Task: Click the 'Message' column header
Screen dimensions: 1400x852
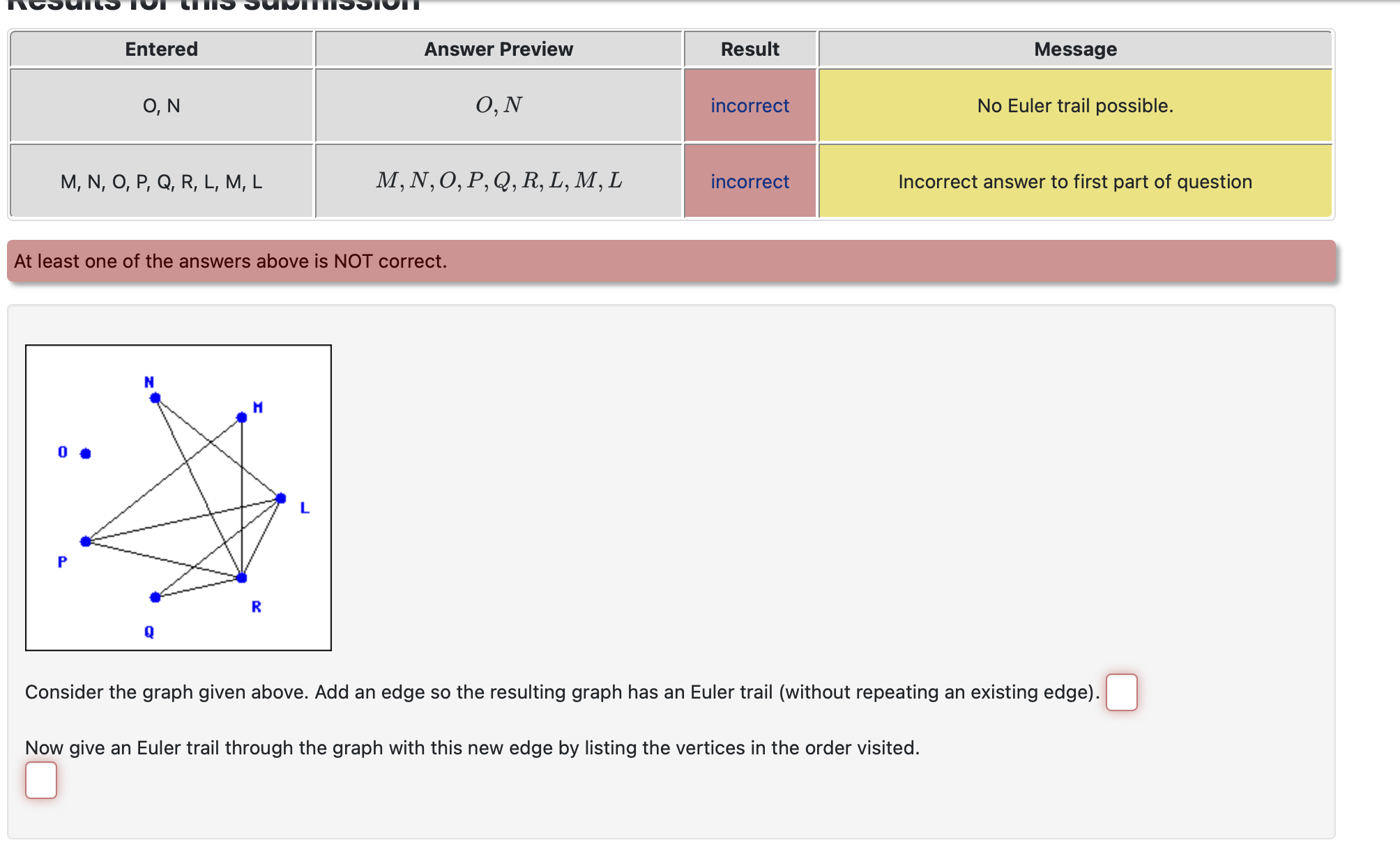Action: click(1075, 50)
